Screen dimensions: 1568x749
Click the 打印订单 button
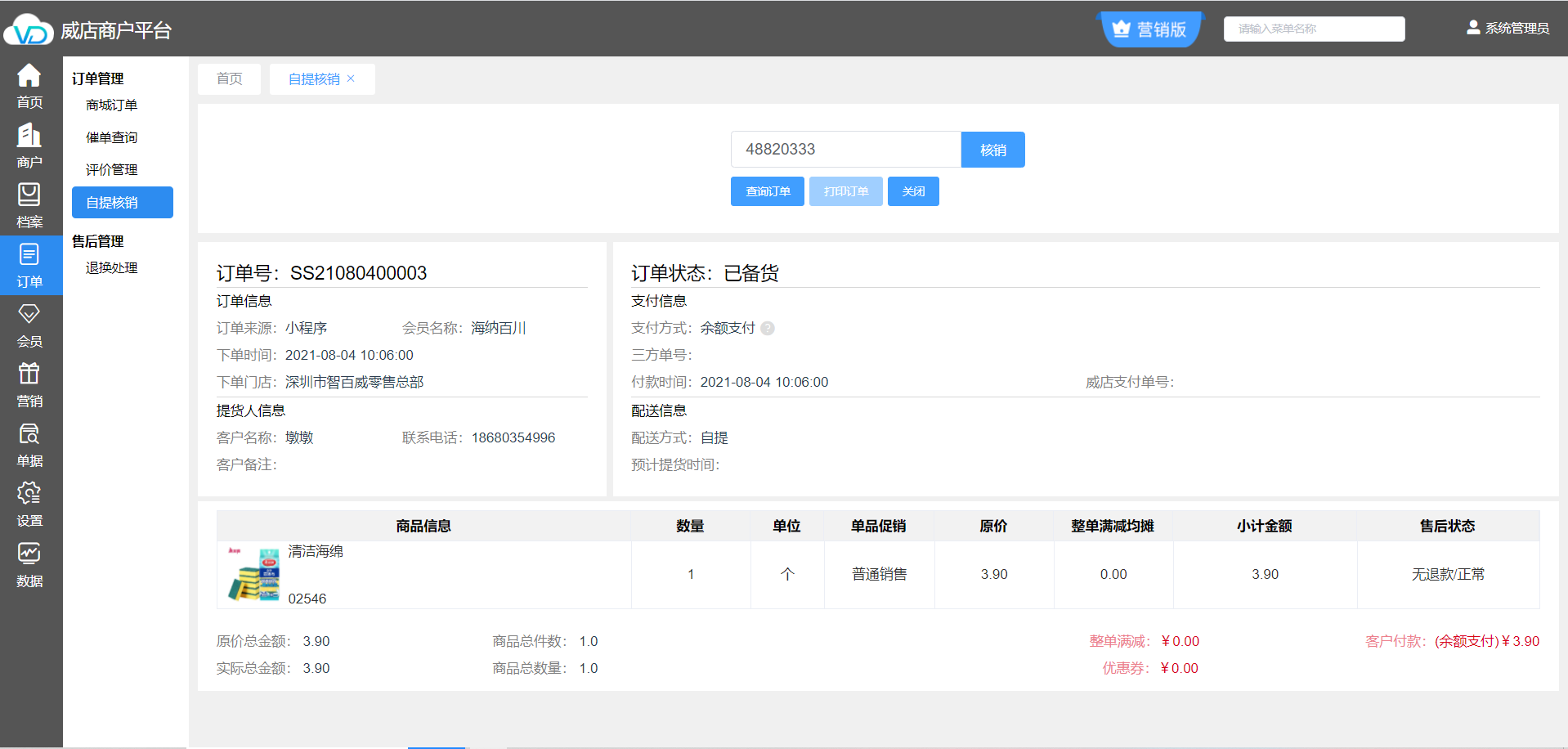coord(845,191)
